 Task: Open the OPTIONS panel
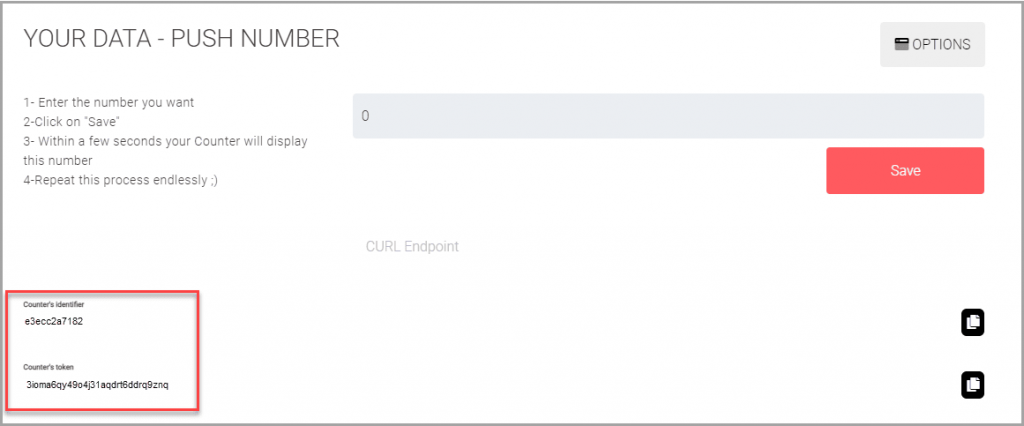(x=932, y=44)
